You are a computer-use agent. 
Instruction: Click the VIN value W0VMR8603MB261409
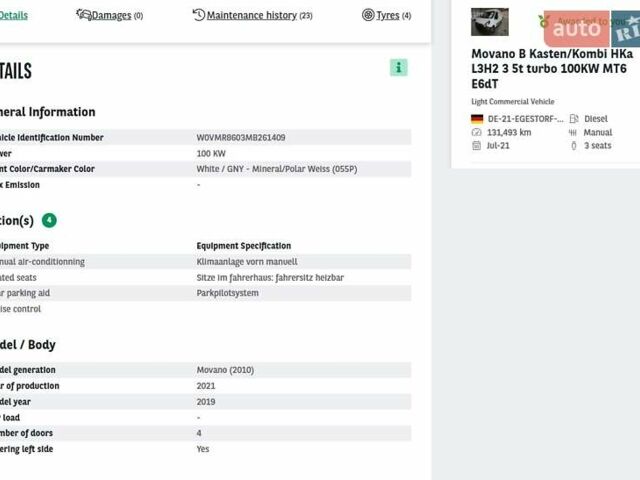[x=241, y=138]
